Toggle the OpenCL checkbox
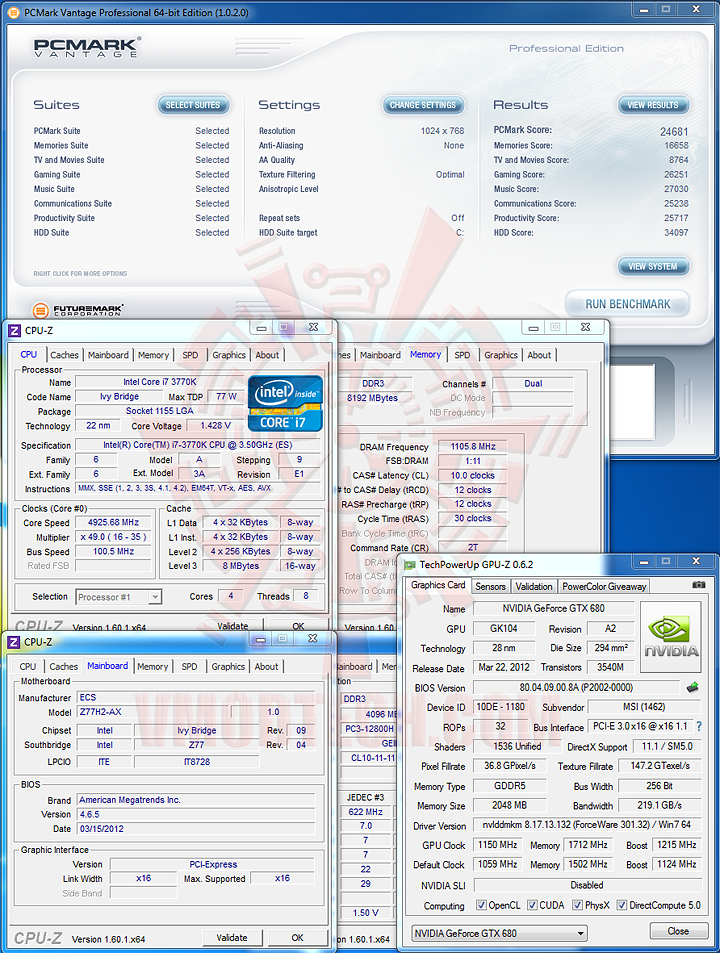720x953 pixels. click(x=481, y=905)
